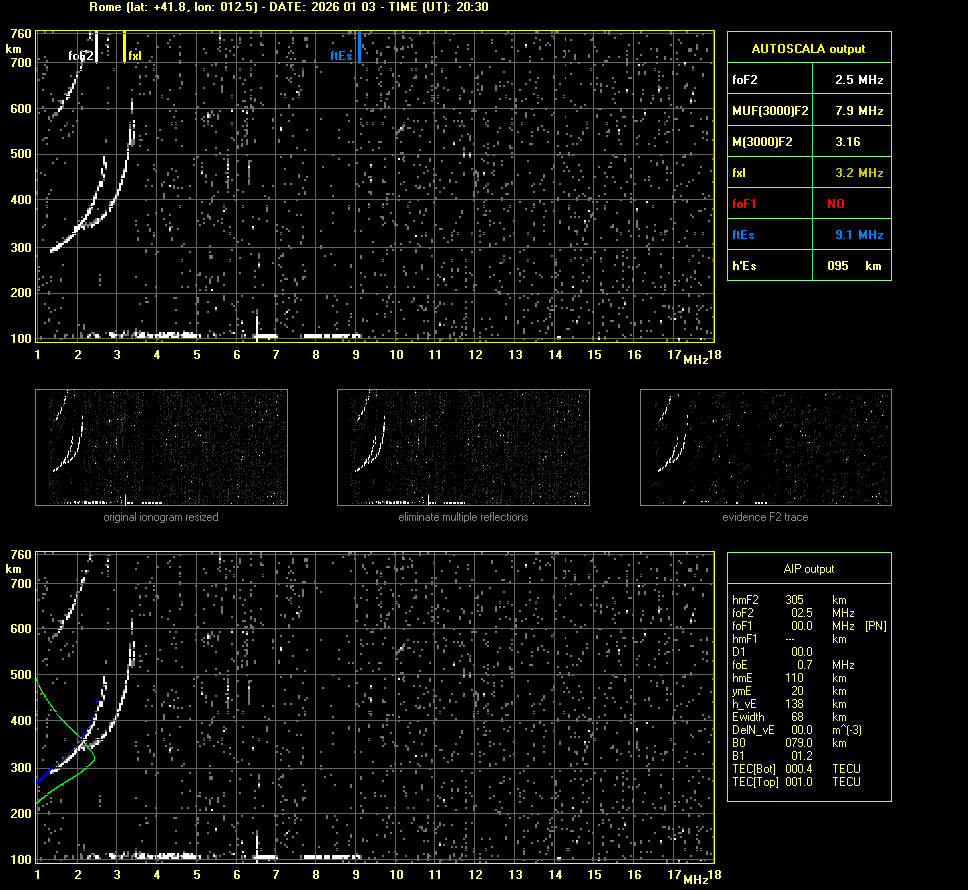Select the M(3000)F2 3.16 value cell

coord(848,142)
